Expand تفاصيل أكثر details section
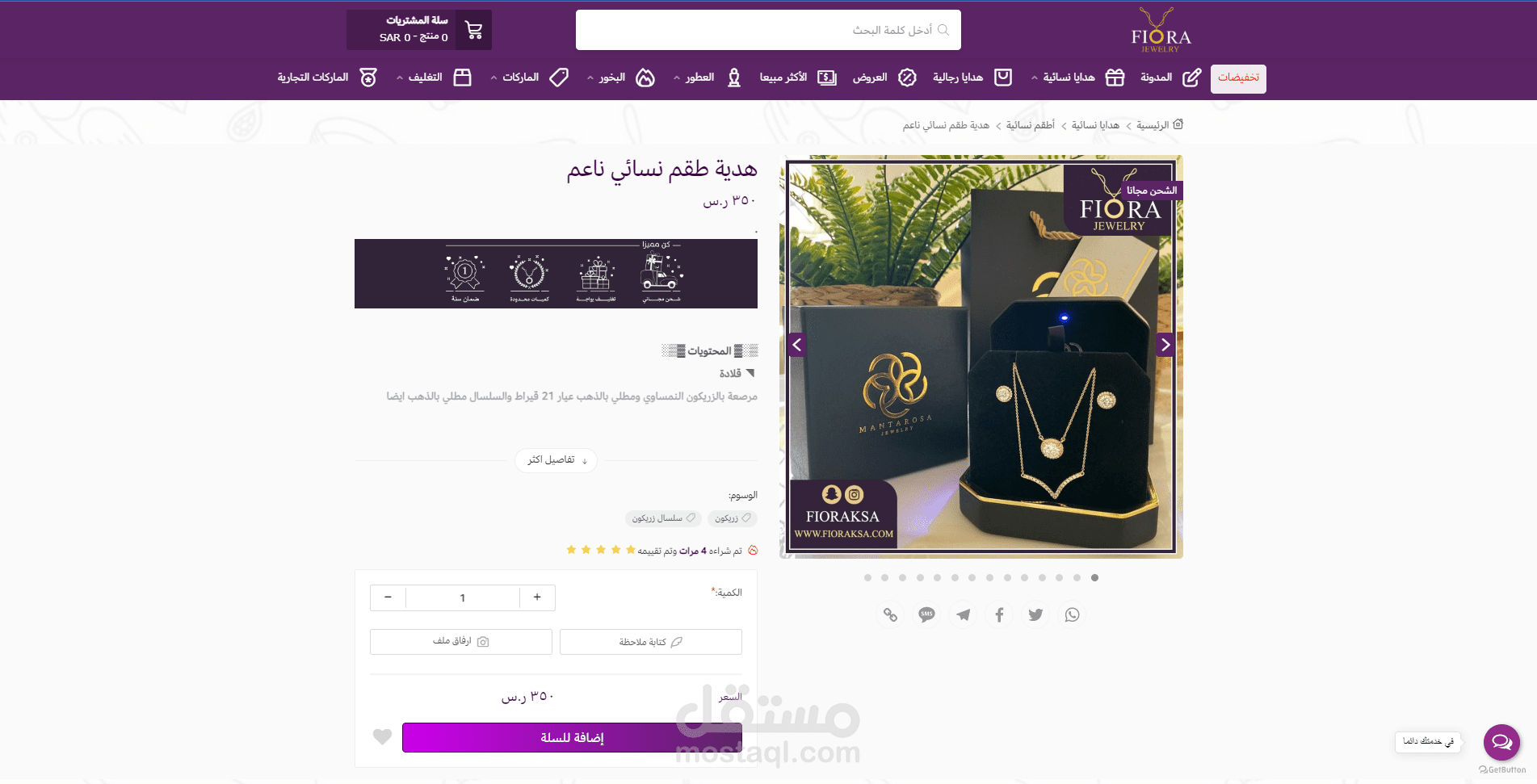The height and width of the screenshot is (784, 1537). point(556,460)
